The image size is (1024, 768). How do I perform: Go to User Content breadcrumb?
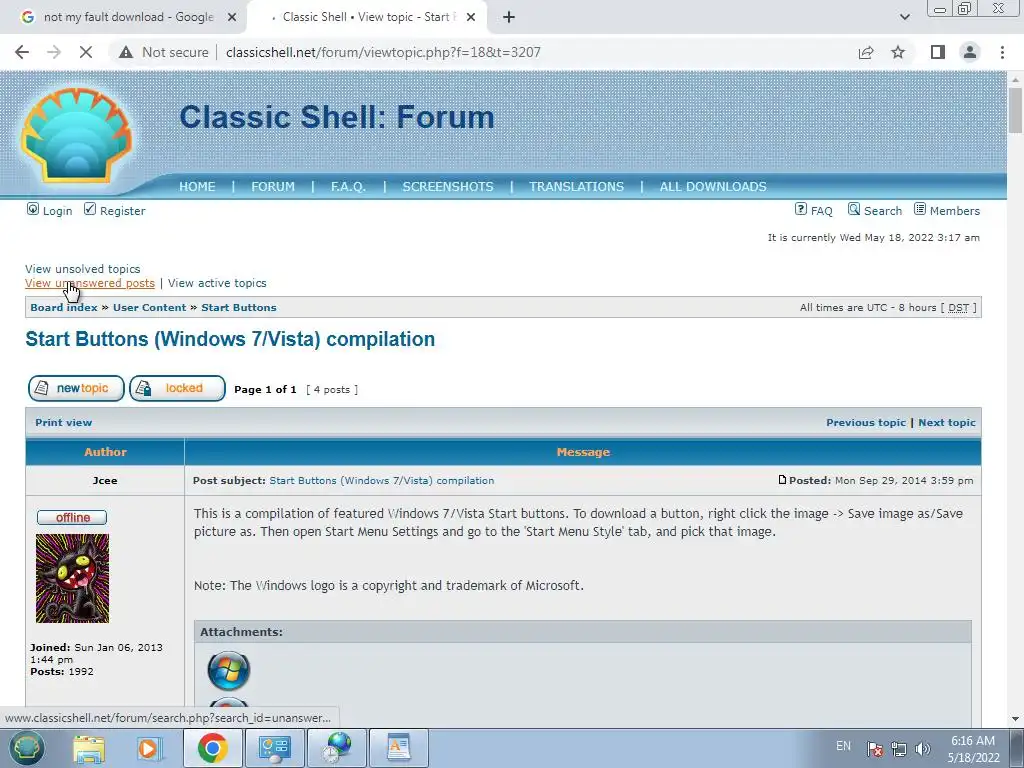150,308
